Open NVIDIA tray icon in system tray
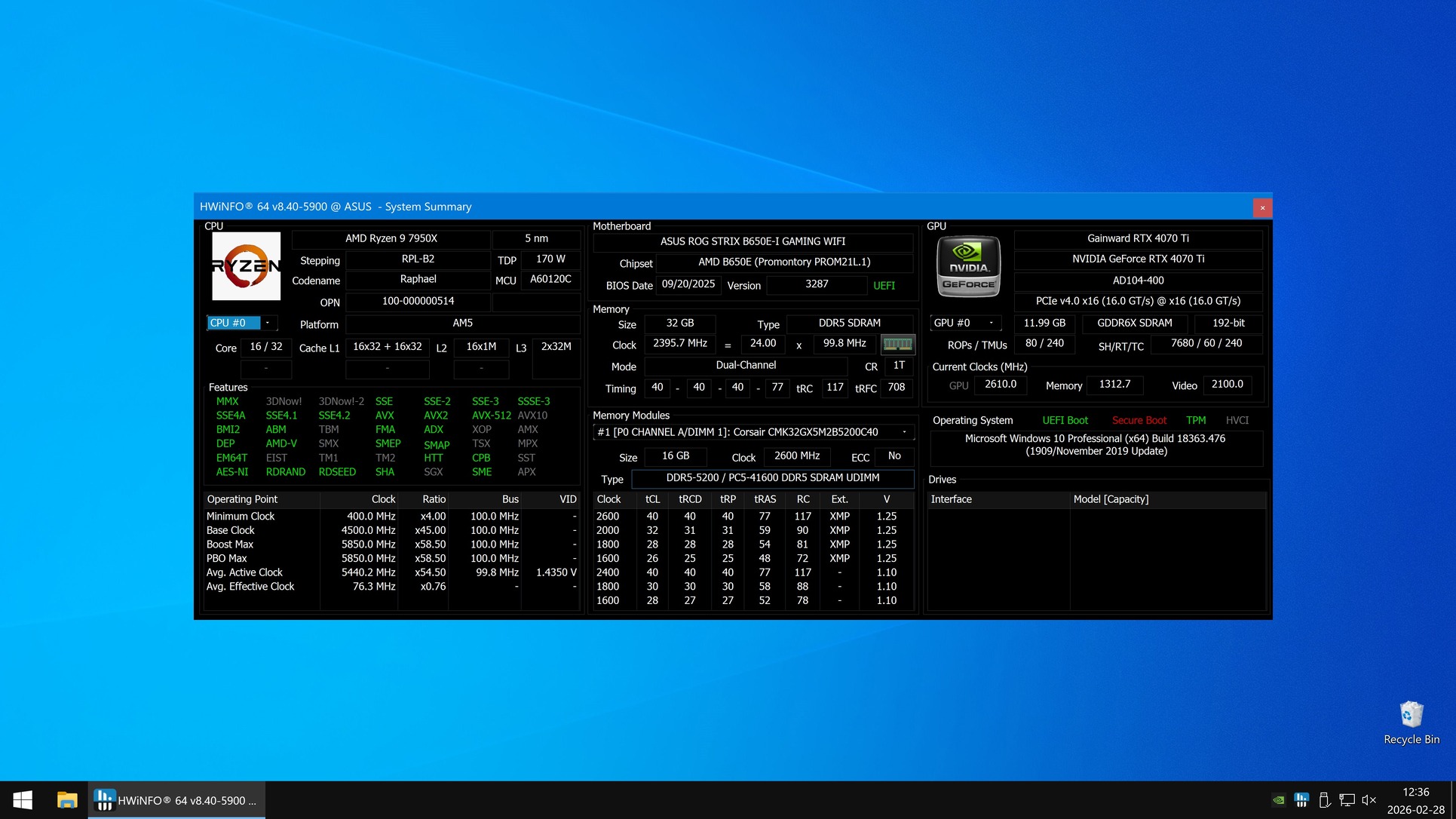Image resolution: width=1456 pixels, height=819 pixels. coord(1278,800)
